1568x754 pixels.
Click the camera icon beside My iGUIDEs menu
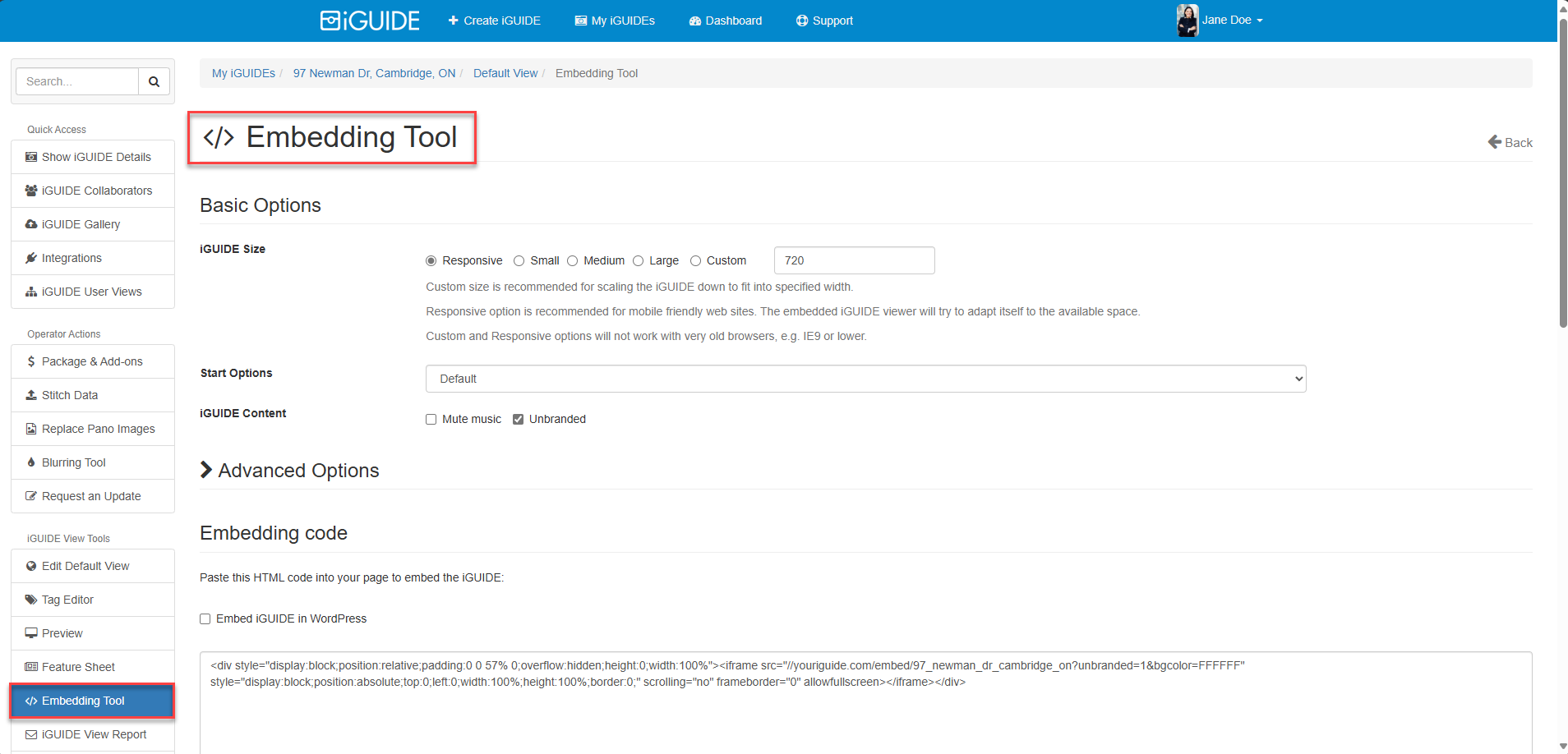tap(581, 21)
